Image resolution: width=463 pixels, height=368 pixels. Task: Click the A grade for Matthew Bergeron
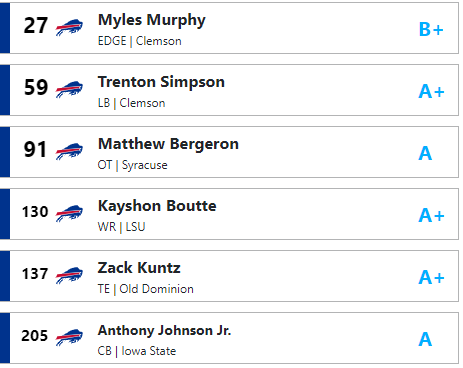click(425, 153)
